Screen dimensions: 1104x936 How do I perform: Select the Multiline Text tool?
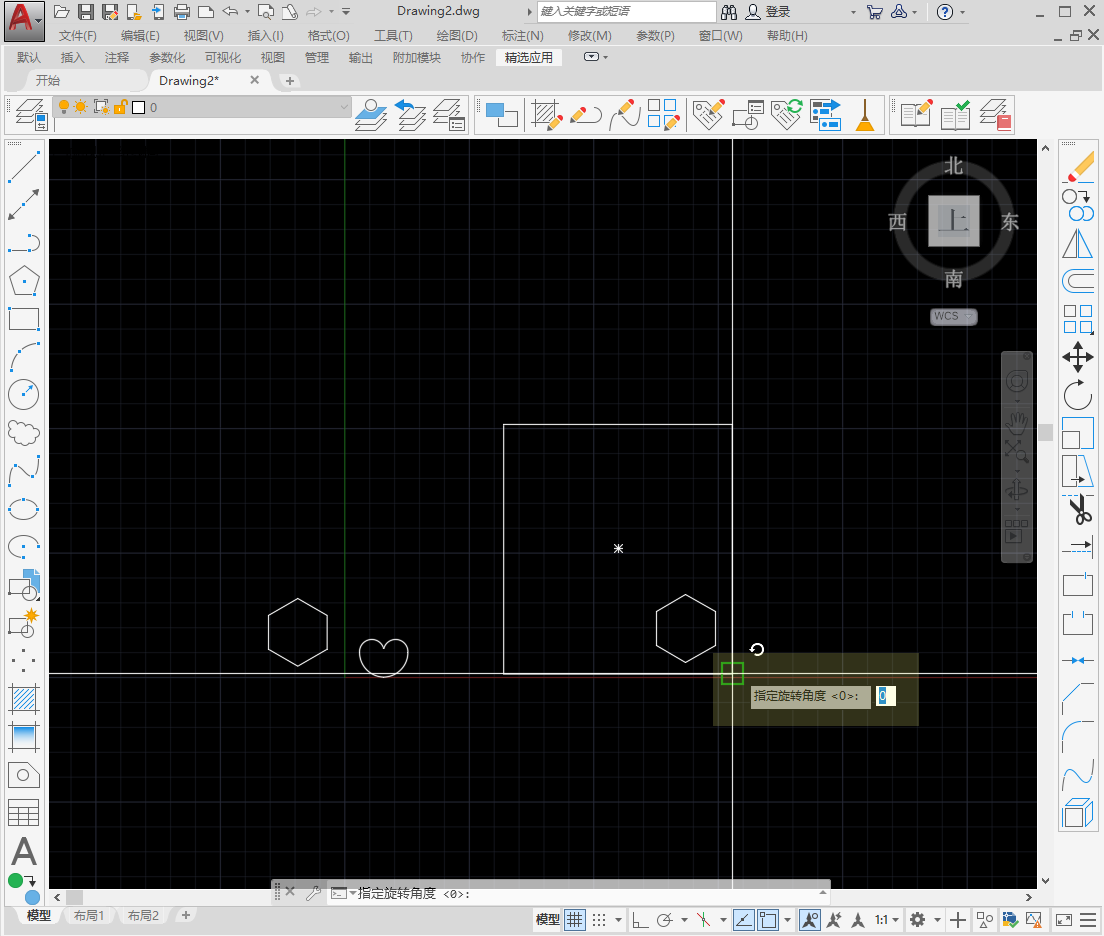pos(23,851)
